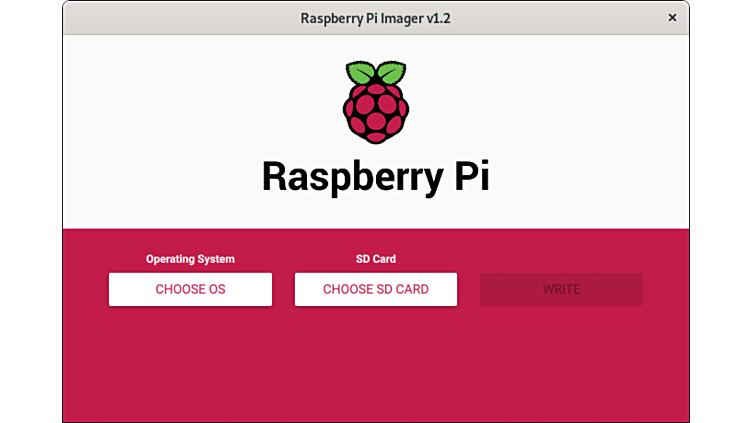This screenshot has height=423, width=752.
Task: Click the "SD Card" label
Action: point(375,259)
